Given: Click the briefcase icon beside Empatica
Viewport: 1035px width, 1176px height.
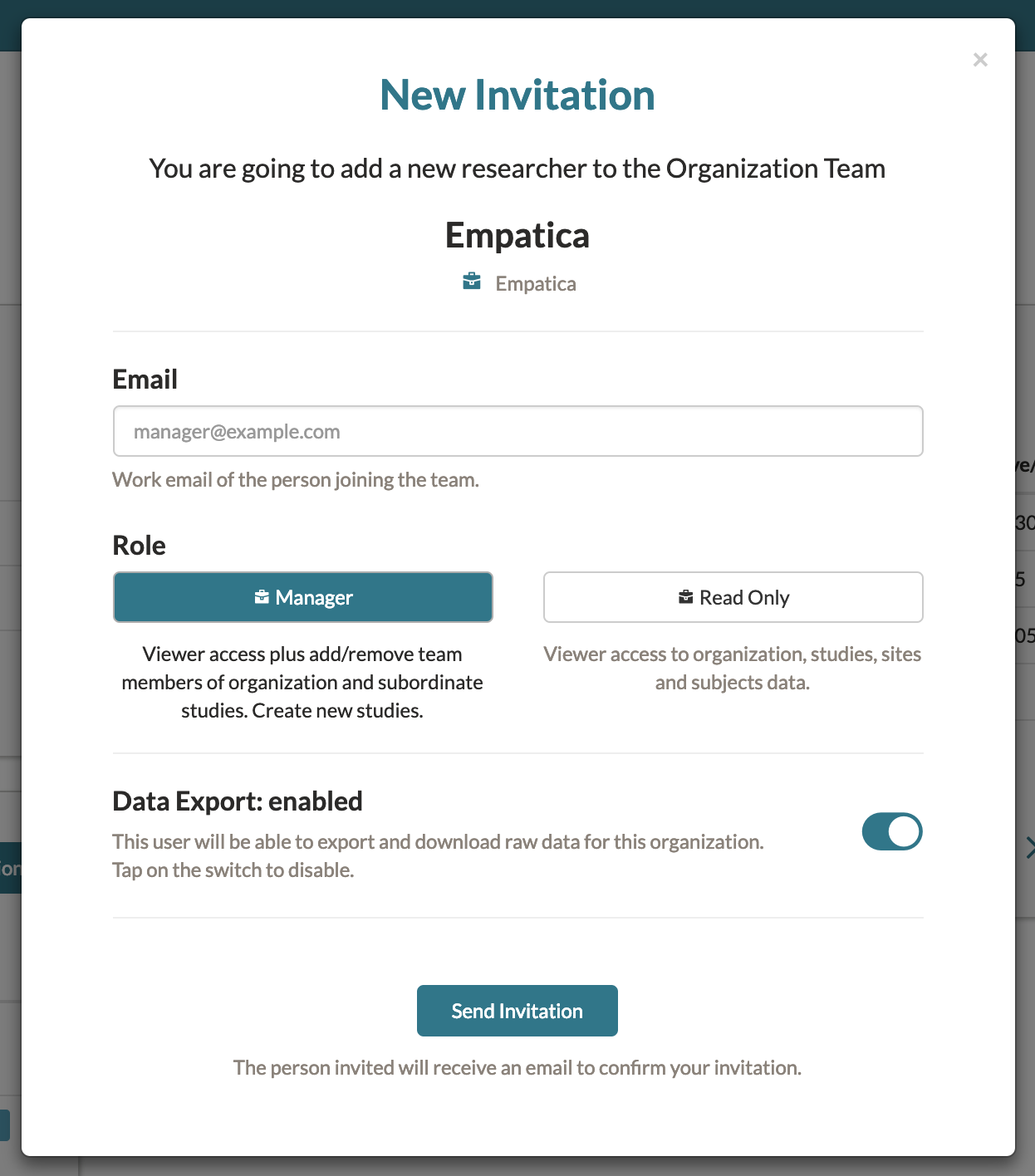Looking at the screenshot, I should 472,282.
